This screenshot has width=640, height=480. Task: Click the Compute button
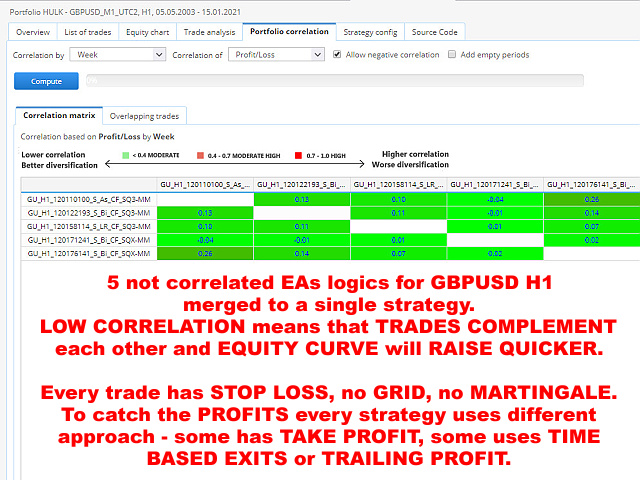pyautogui.click(x=46, y=81)
